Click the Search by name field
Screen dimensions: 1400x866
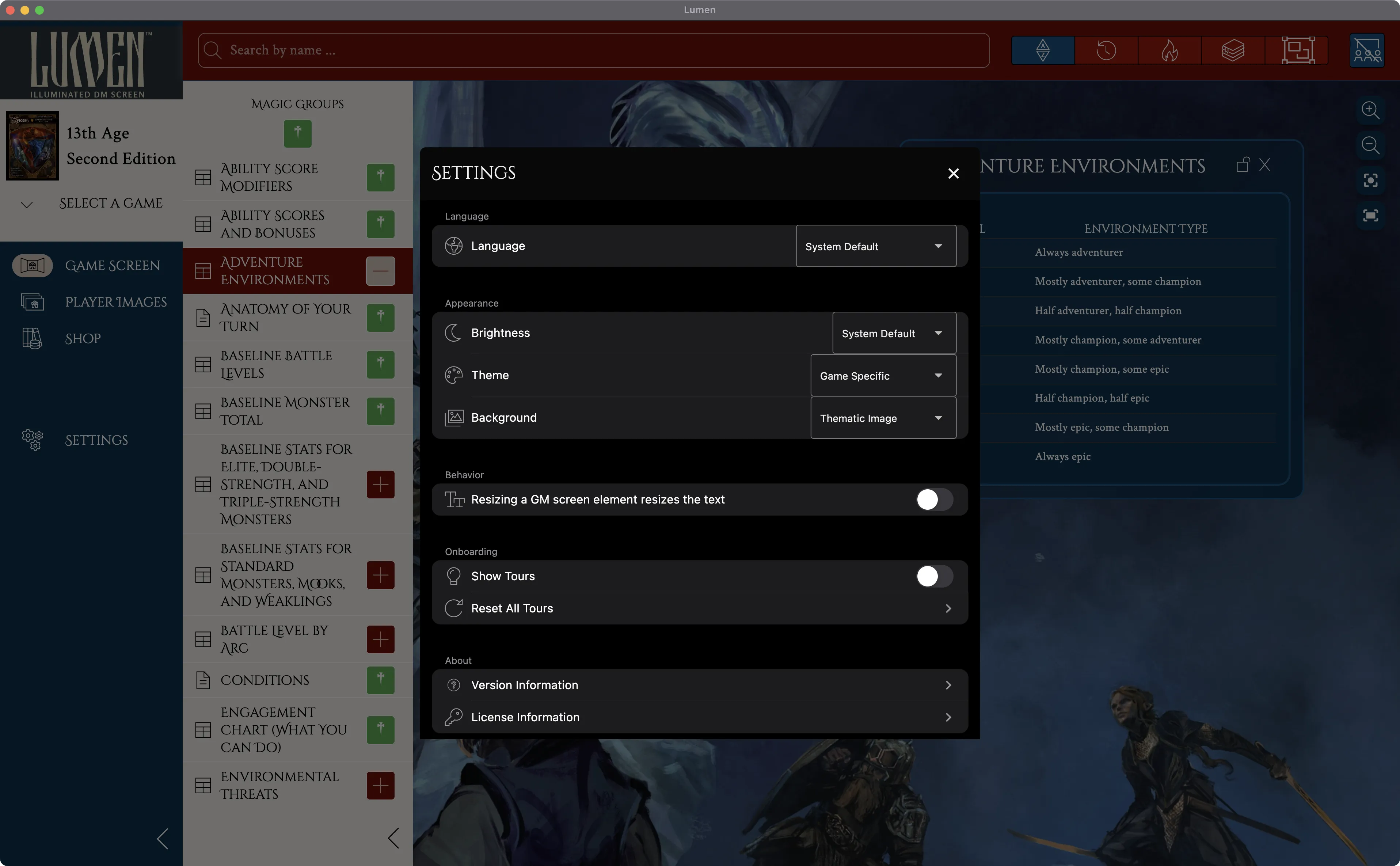(593, 50)
